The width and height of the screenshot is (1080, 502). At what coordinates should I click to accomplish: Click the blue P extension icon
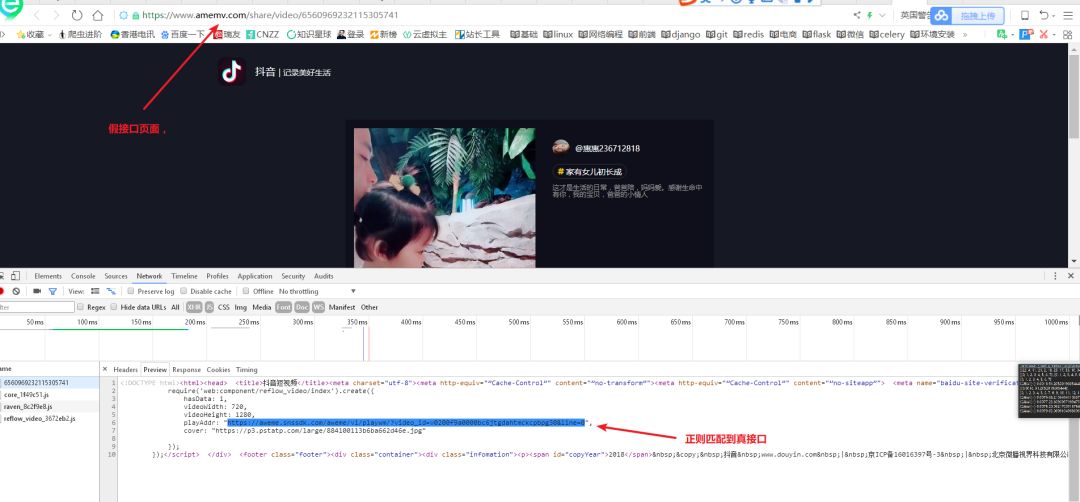[x=1027, y=34]
